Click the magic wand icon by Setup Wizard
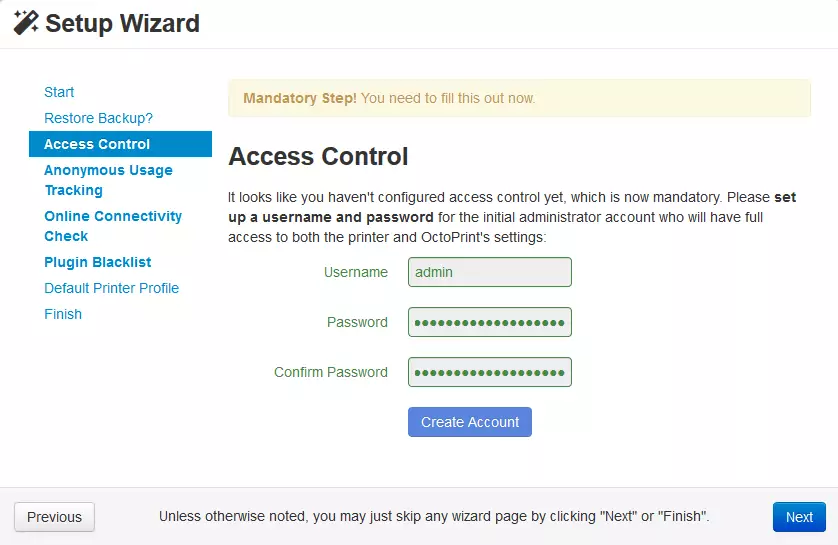 tap(25, 23)
